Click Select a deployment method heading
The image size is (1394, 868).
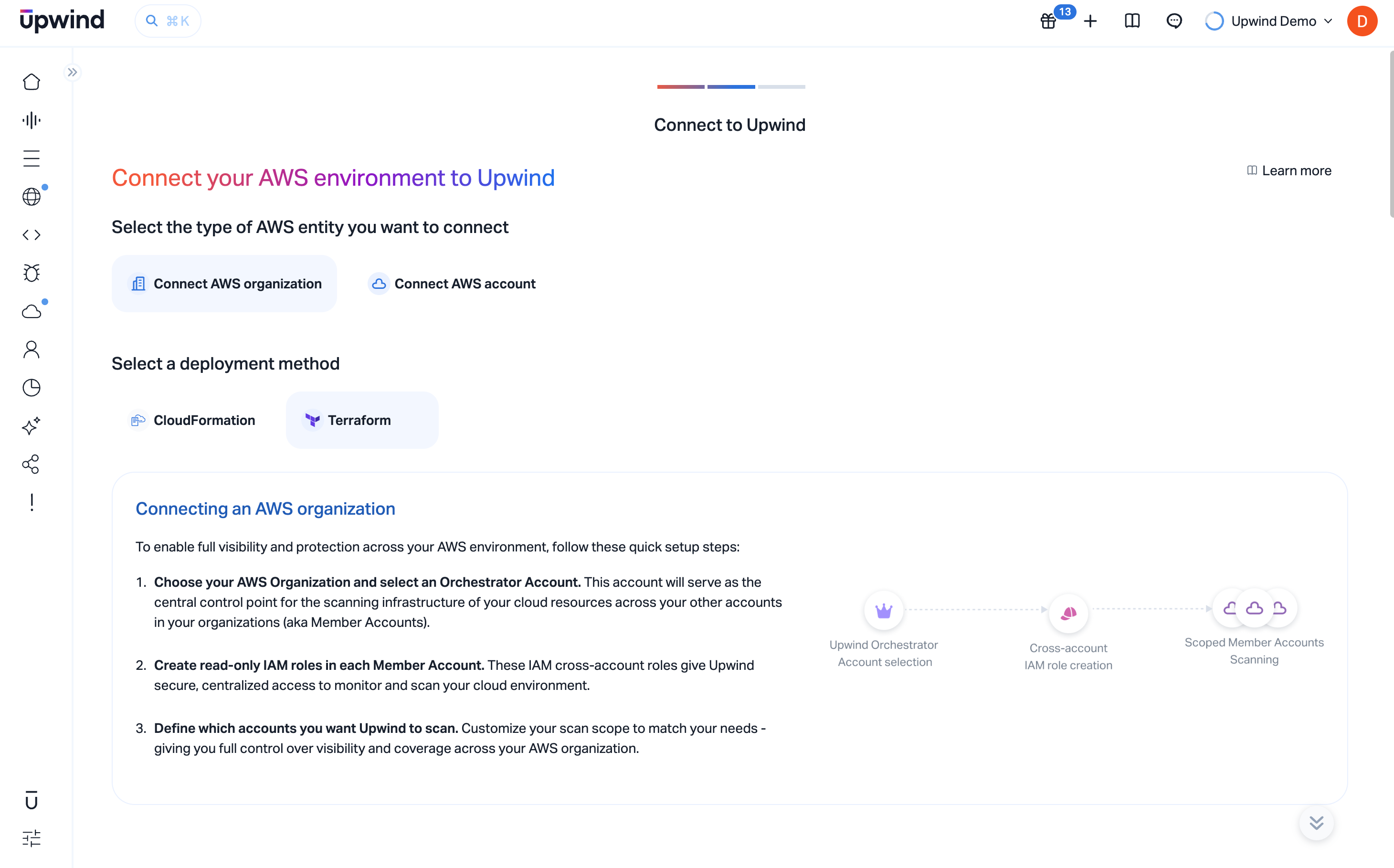[x=225, y=363]
